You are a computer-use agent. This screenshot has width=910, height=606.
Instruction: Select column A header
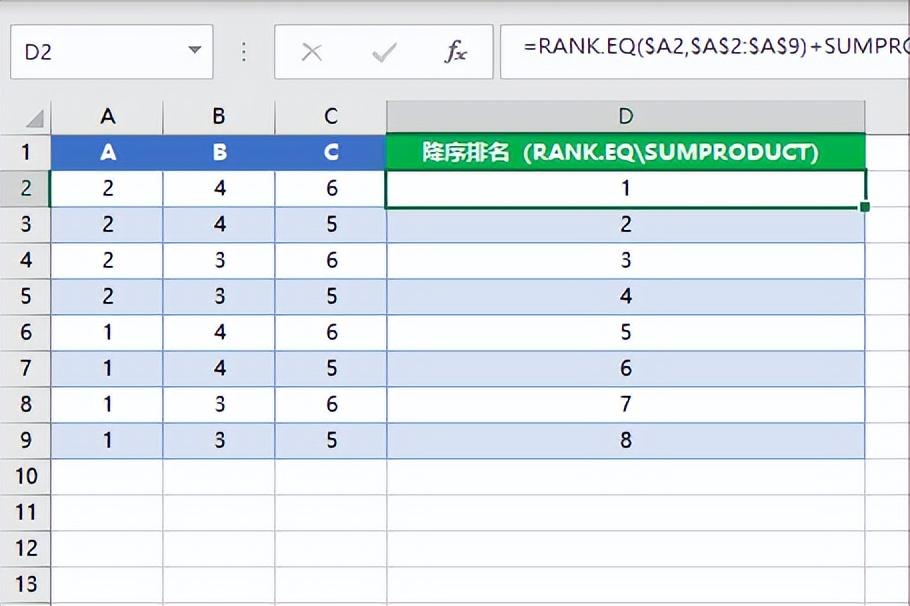point(107,117)
